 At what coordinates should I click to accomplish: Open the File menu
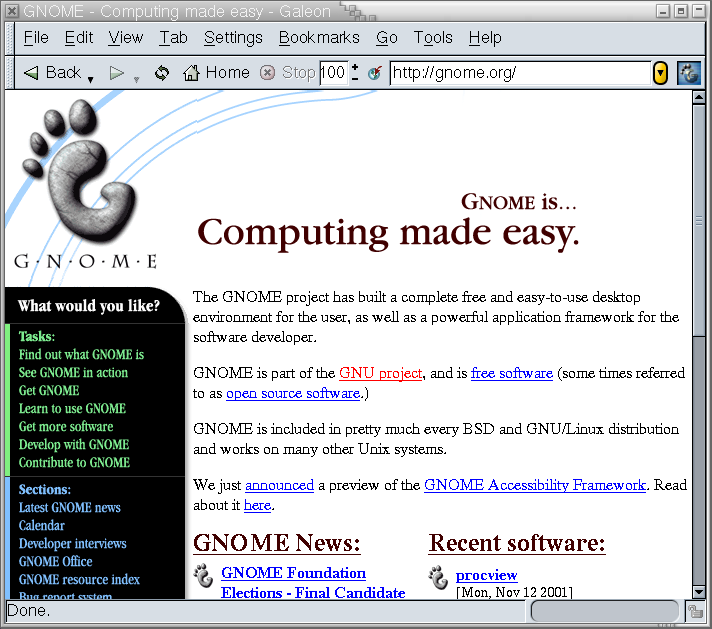[x=36, y=38]
